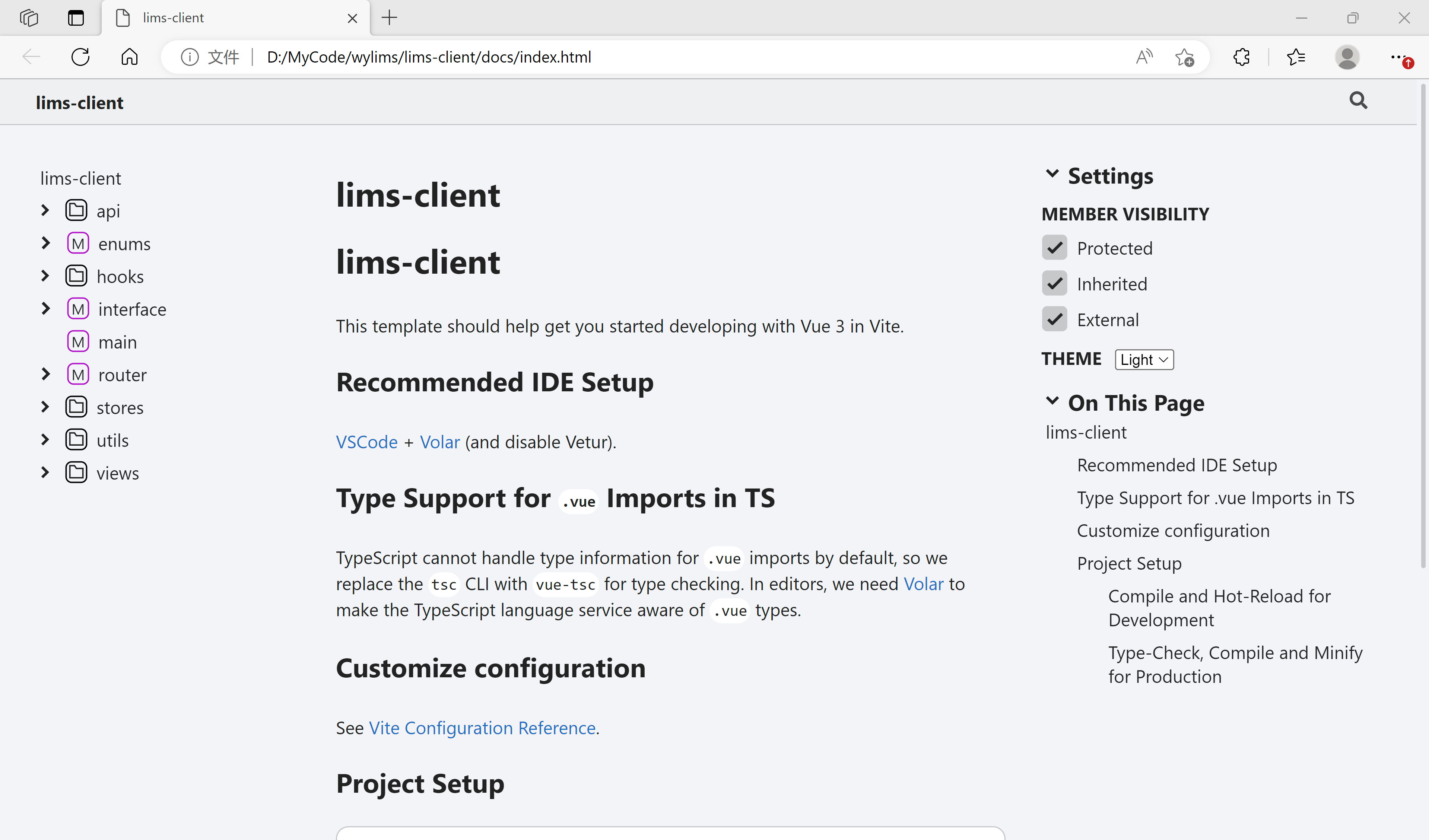Expand the interface tree node
The width and height of the screenshot is (1429, 840).
[x=45, y=308]
